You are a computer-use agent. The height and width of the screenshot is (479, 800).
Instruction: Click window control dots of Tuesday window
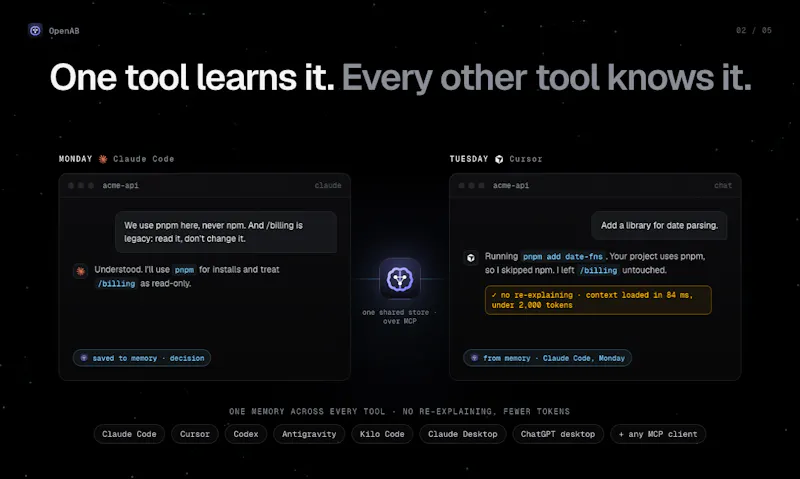(x=471, y=186)
